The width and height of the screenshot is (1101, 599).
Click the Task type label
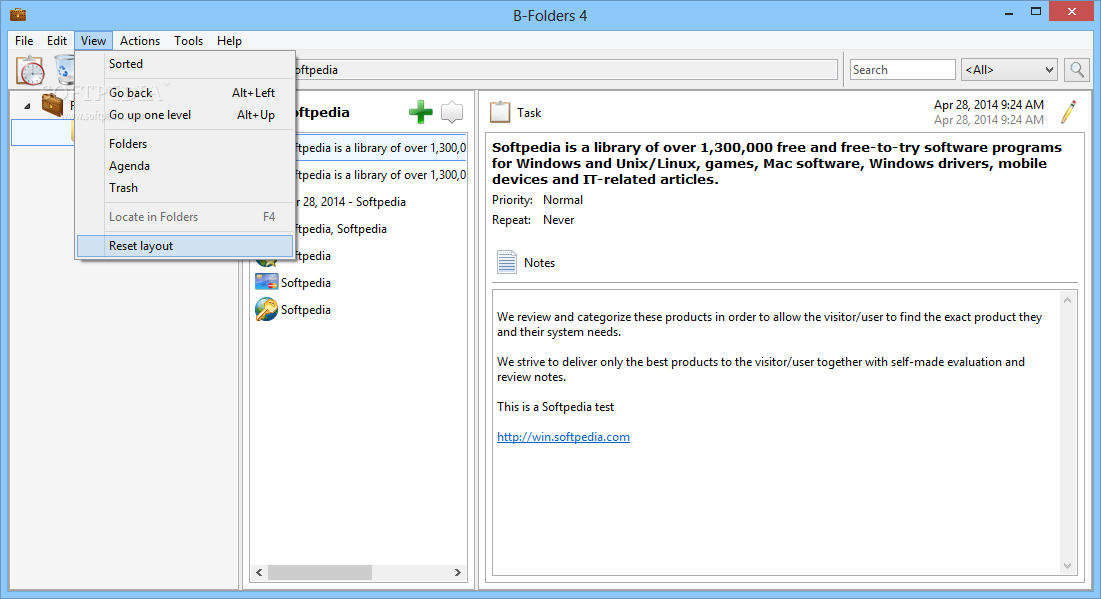(x=529, y=112)
